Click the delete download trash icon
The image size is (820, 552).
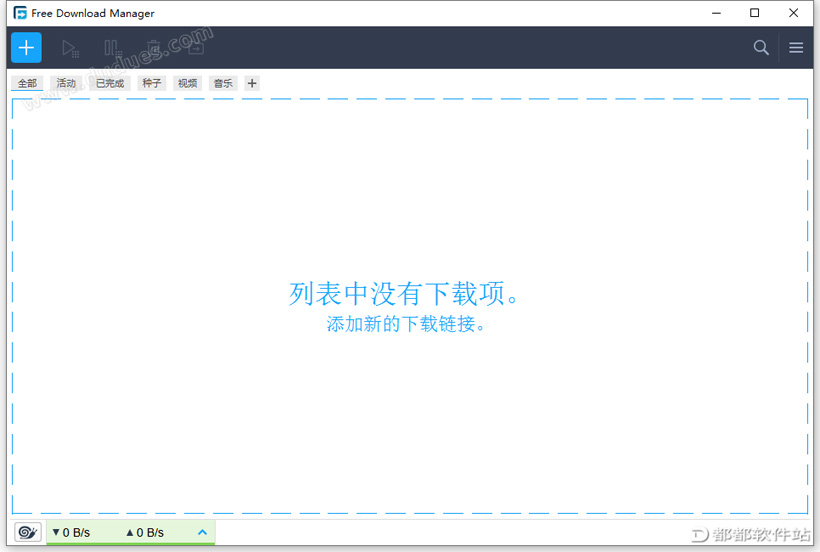pos(154,48)
